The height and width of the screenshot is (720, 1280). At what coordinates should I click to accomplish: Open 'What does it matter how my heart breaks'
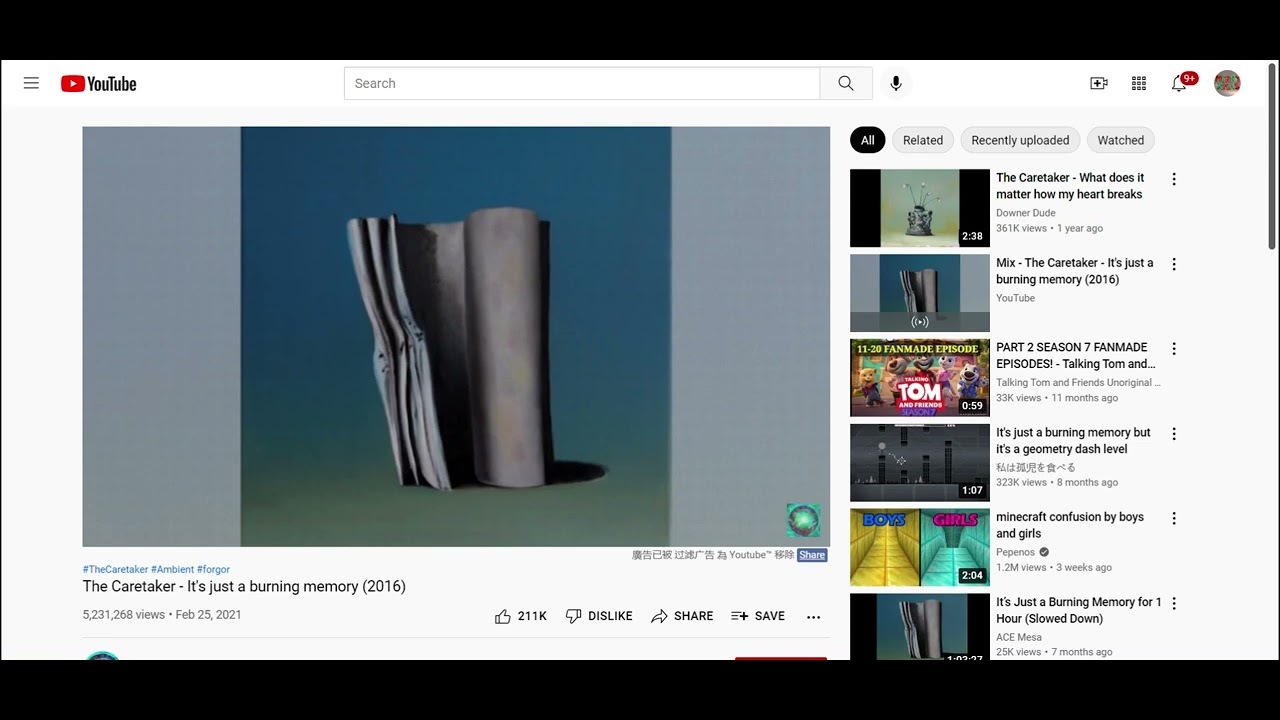(1070, 186)
